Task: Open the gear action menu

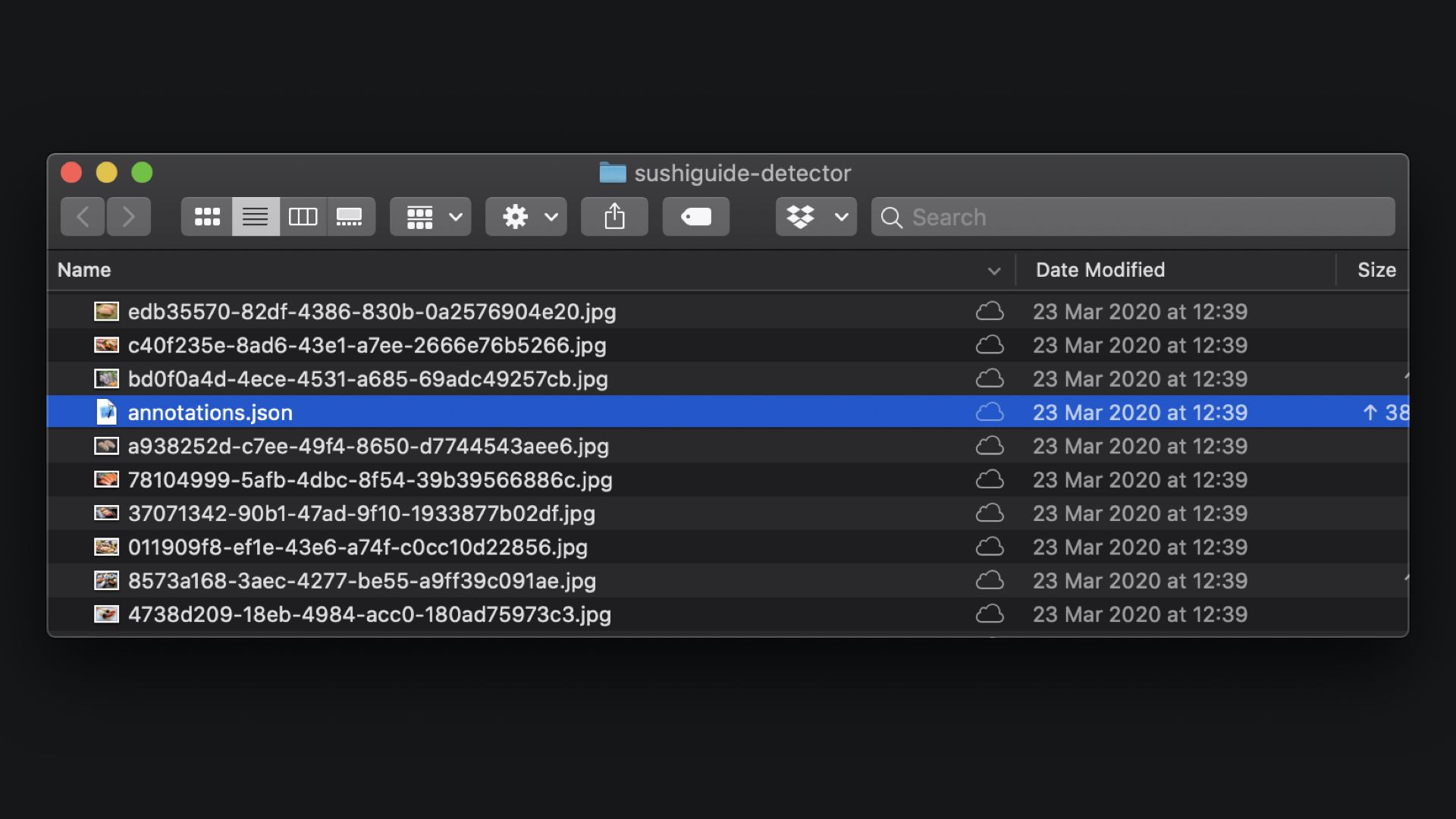Action: coord(526,217)
